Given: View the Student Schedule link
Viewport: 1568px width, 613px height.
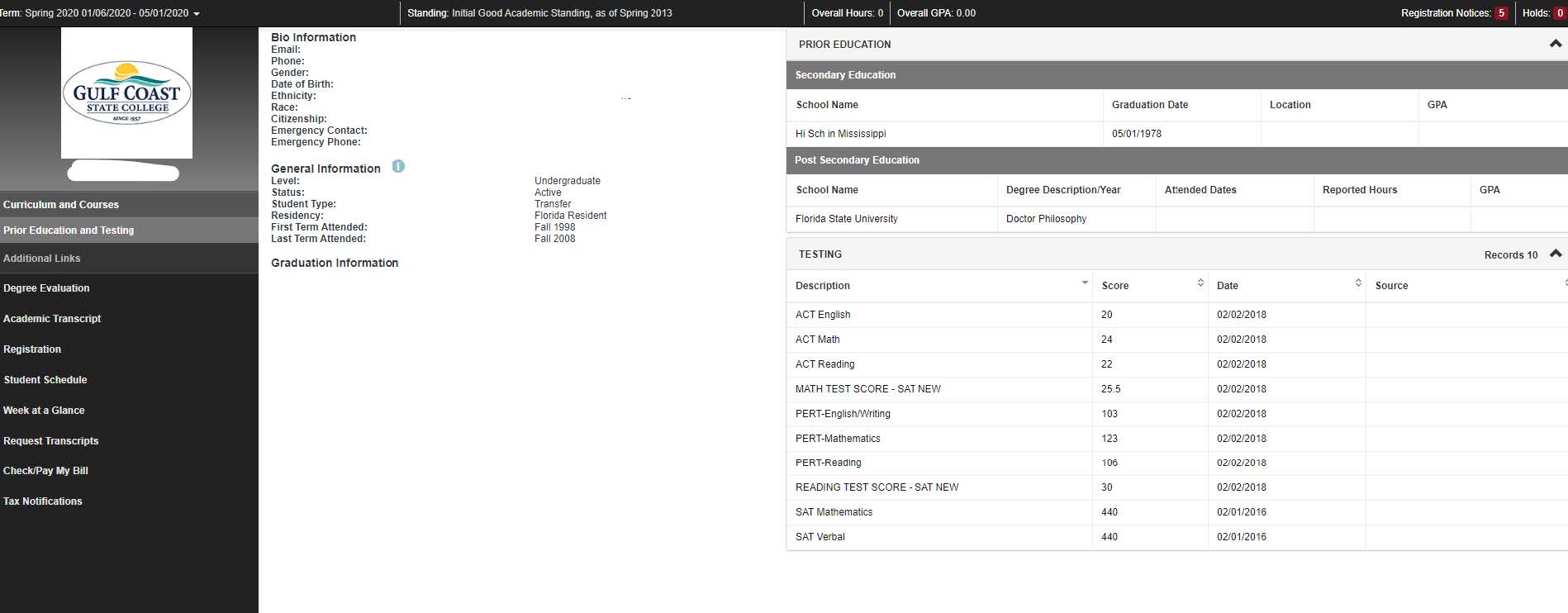Looking at the screenshot, I should pyautogui.click(x=45, y=380).
